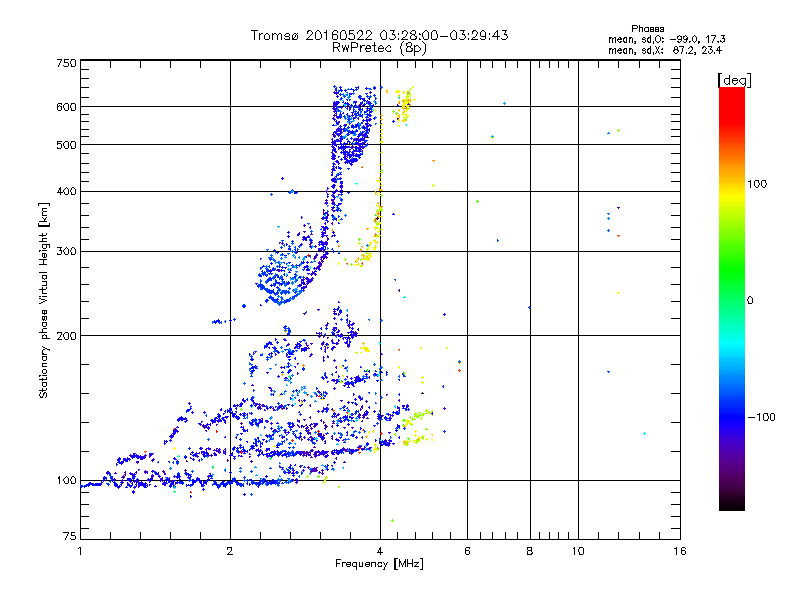Click the "Phases" heading text
The image size is (800, 600).
[647, 29]
